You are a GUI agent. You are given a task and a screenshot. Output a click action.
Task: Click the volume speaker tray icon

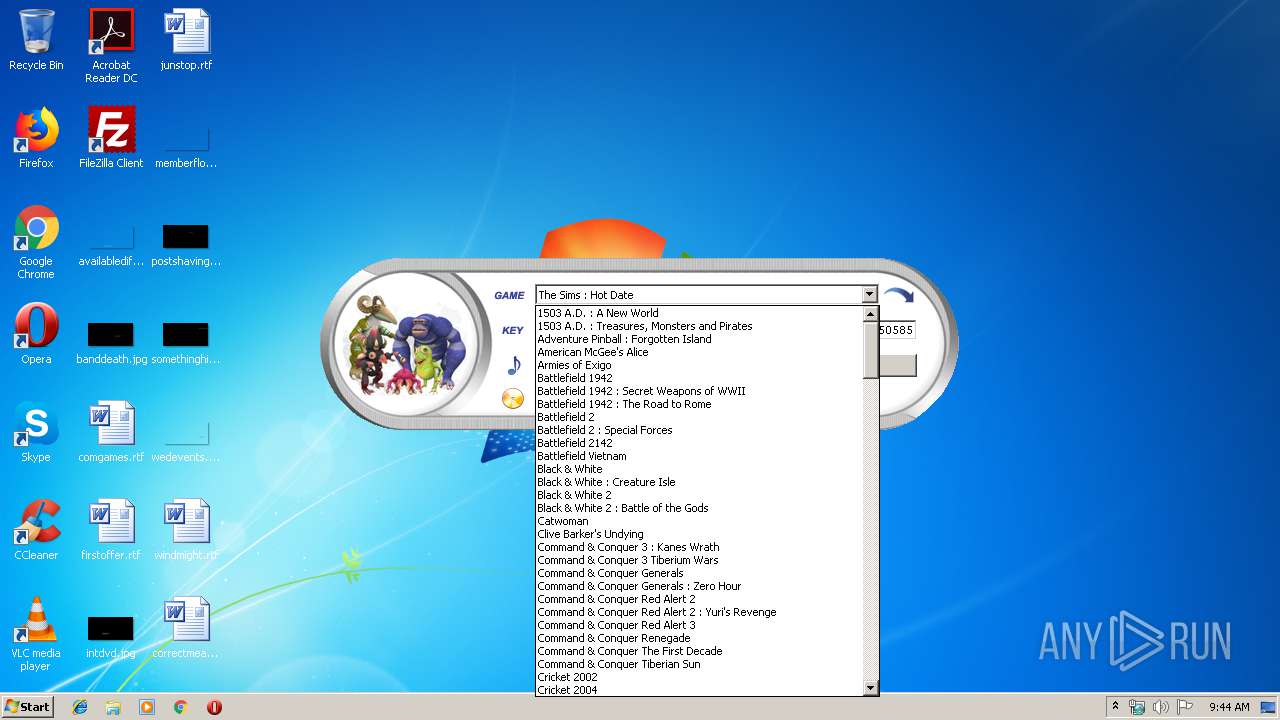[x=1160, y=707]
